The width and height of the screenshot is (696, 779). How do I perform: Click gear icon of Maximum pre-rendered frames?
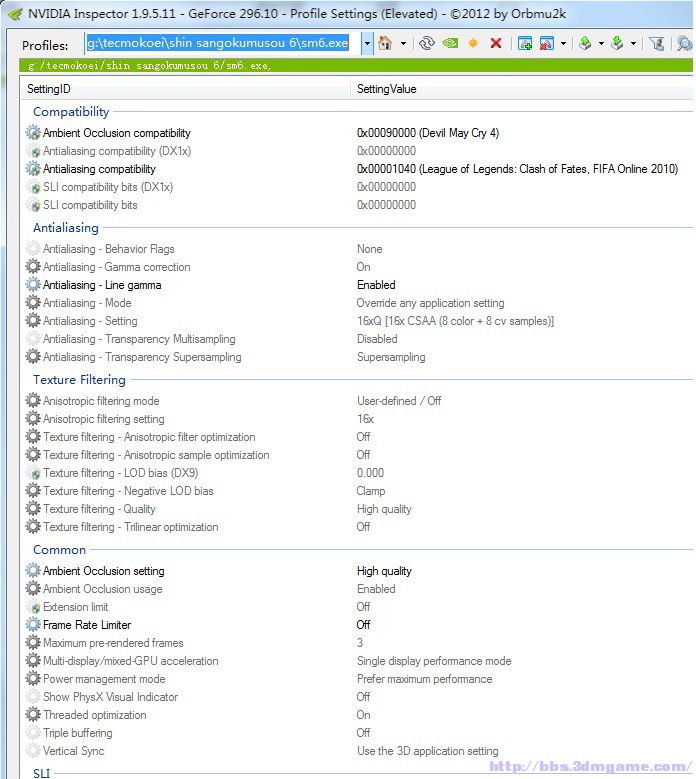point(33,642)
